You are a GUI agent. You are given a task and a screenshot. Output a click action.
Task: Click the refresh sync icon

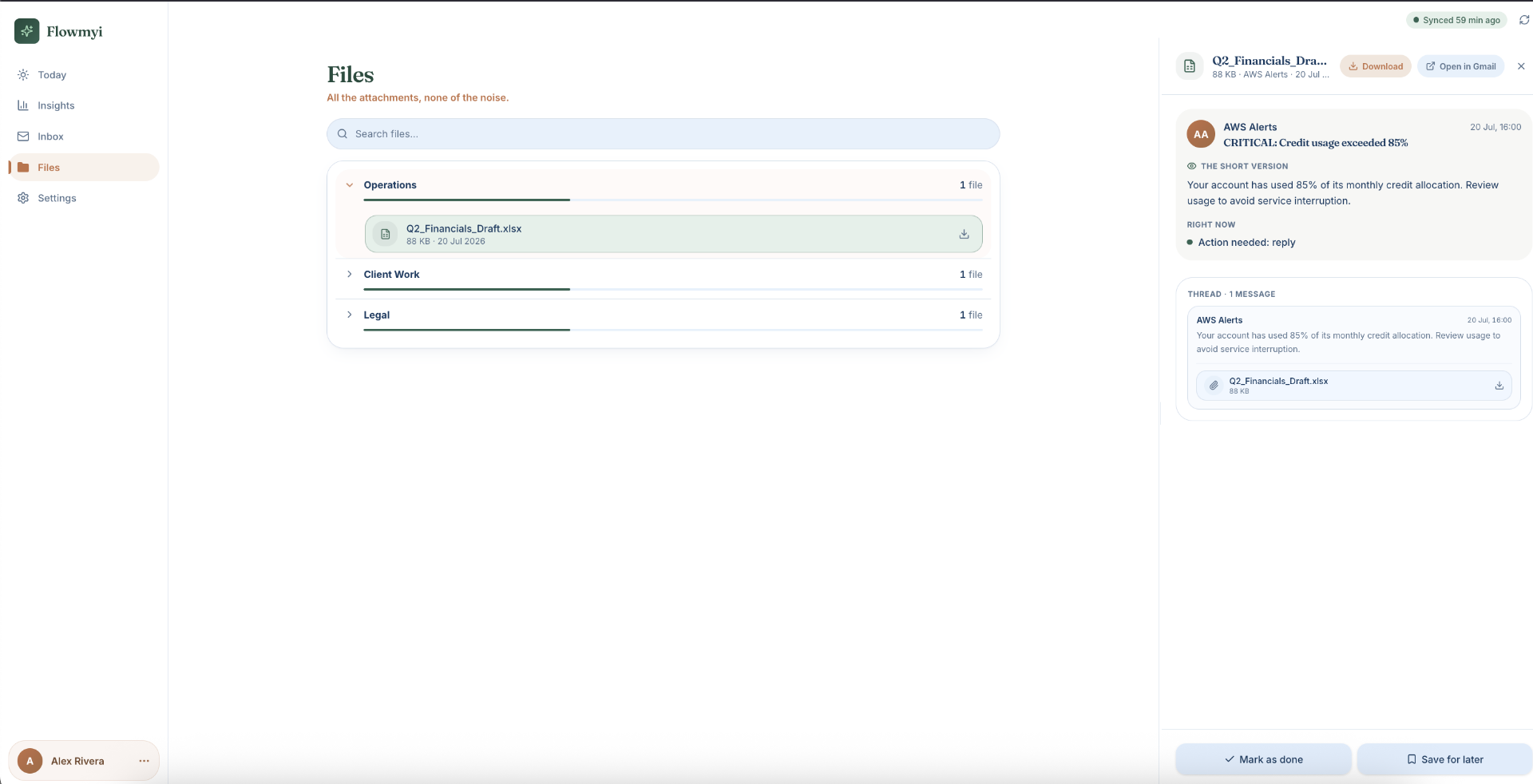point(1523,20)
